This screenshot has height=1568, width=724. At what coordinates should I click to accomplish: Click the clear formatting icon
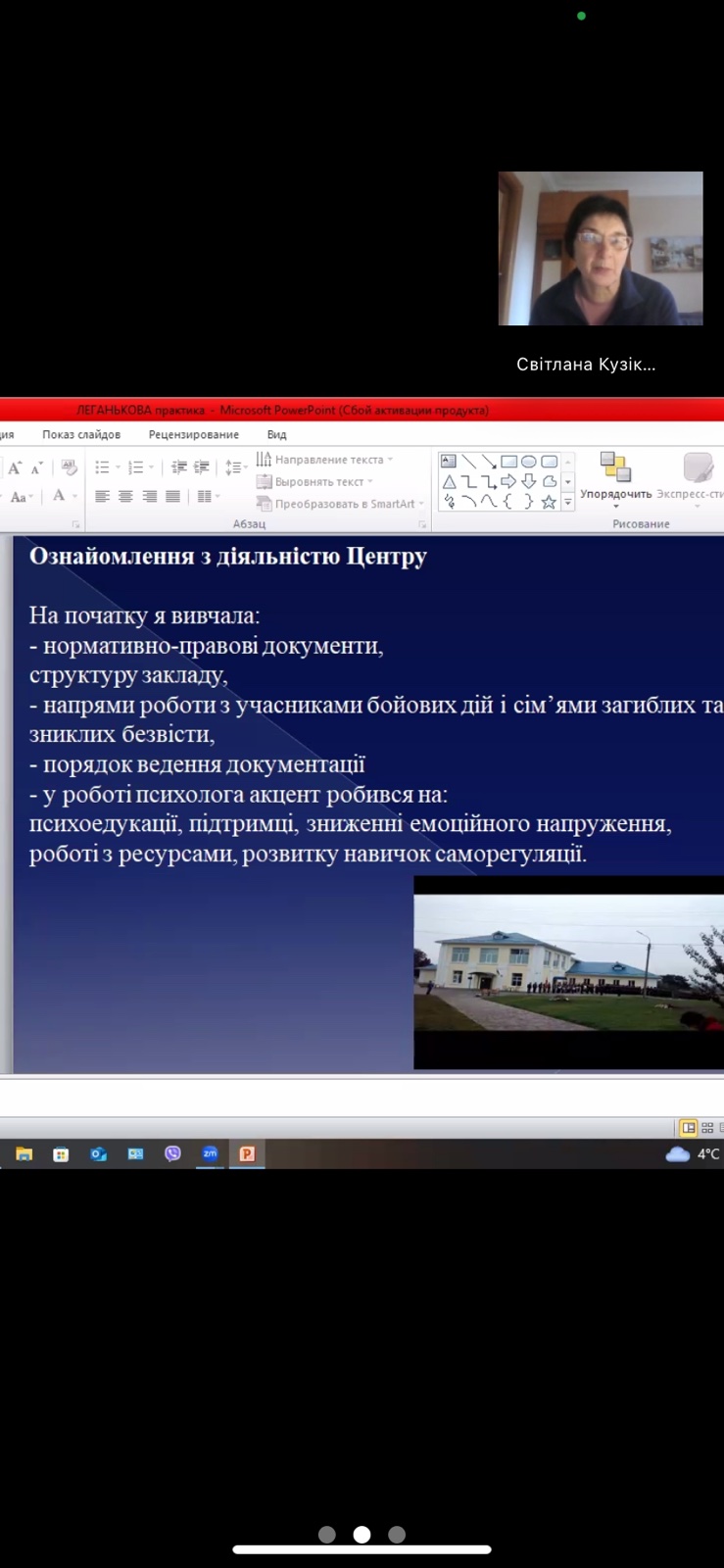69,468
